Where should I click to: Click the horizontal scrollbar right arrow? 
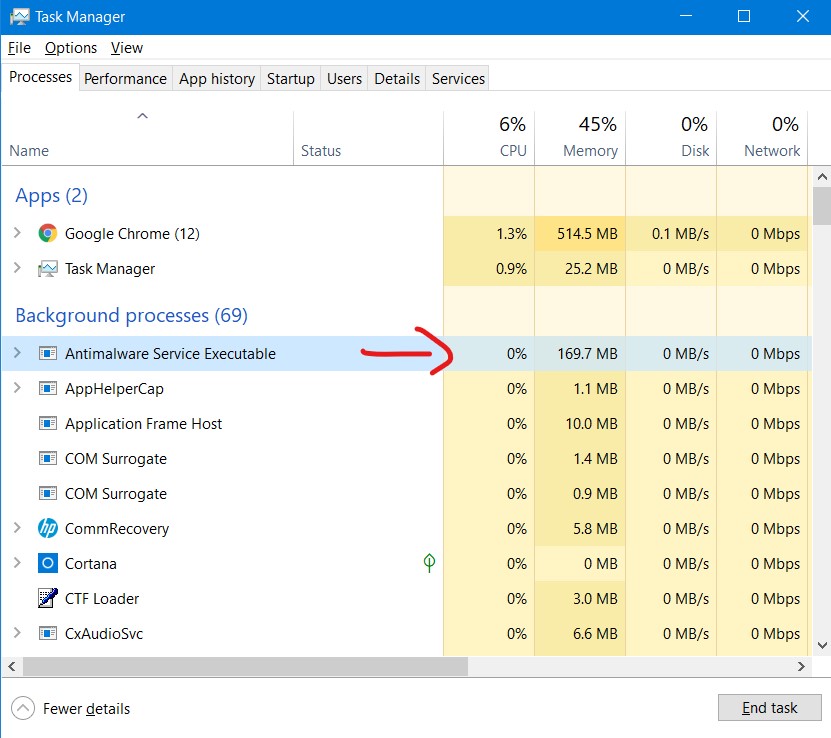[x=801, y=666]
